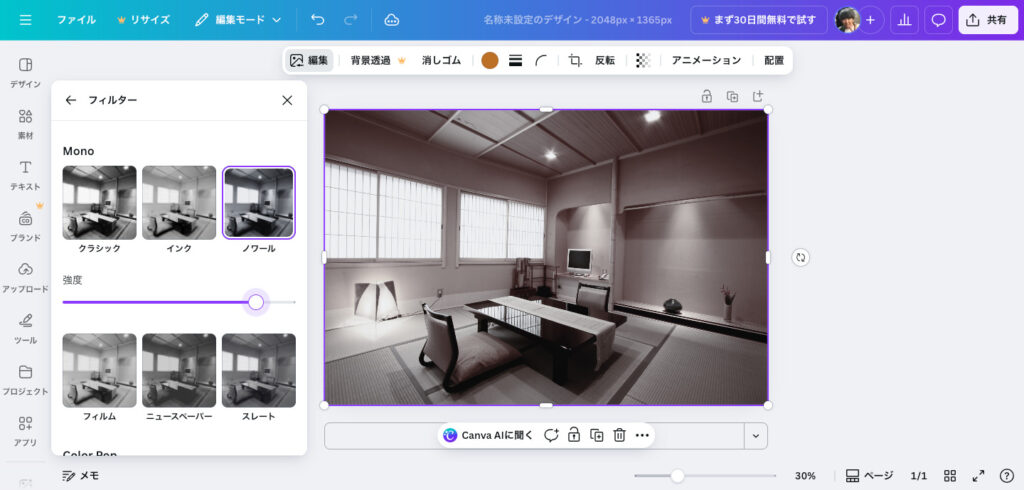Click the crop icon in the toolbar
This screenshot has height=490, width=1024.
pyautogui.click(x=575, y=60)
